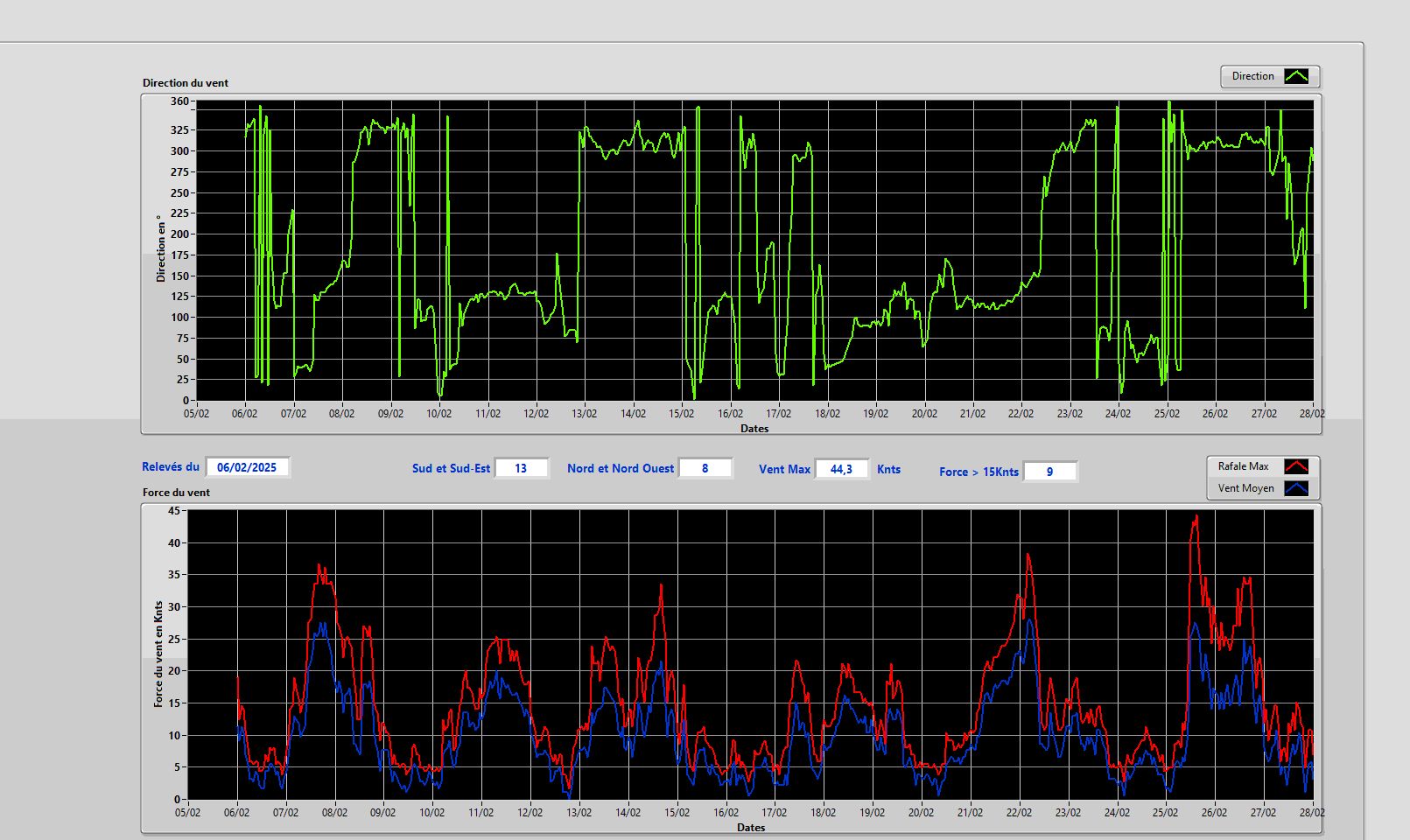Click the Sud et Sud-Est value field

[521, 468]
